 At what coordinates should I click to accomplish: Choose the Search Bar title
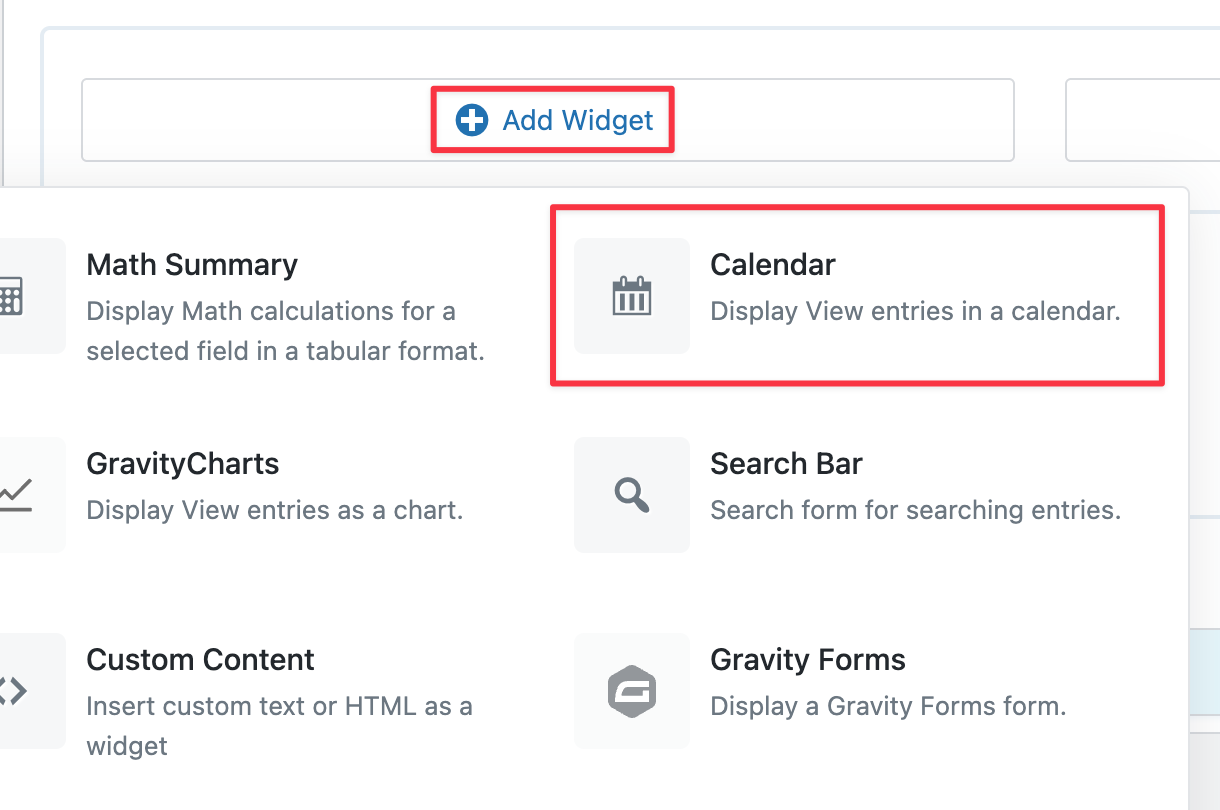786,464
